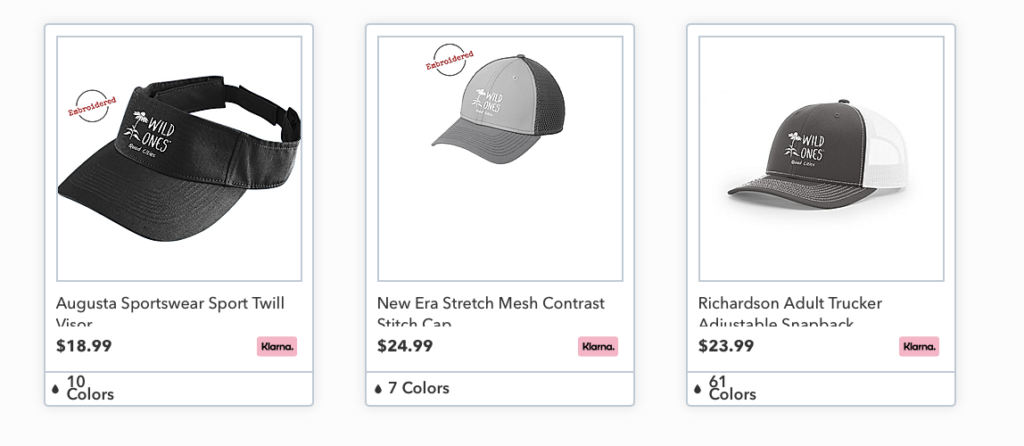This screenshot has width=1024, height=446.
Task: Click the droplet icon beside 61 Colors
Action: pos(698,388)
